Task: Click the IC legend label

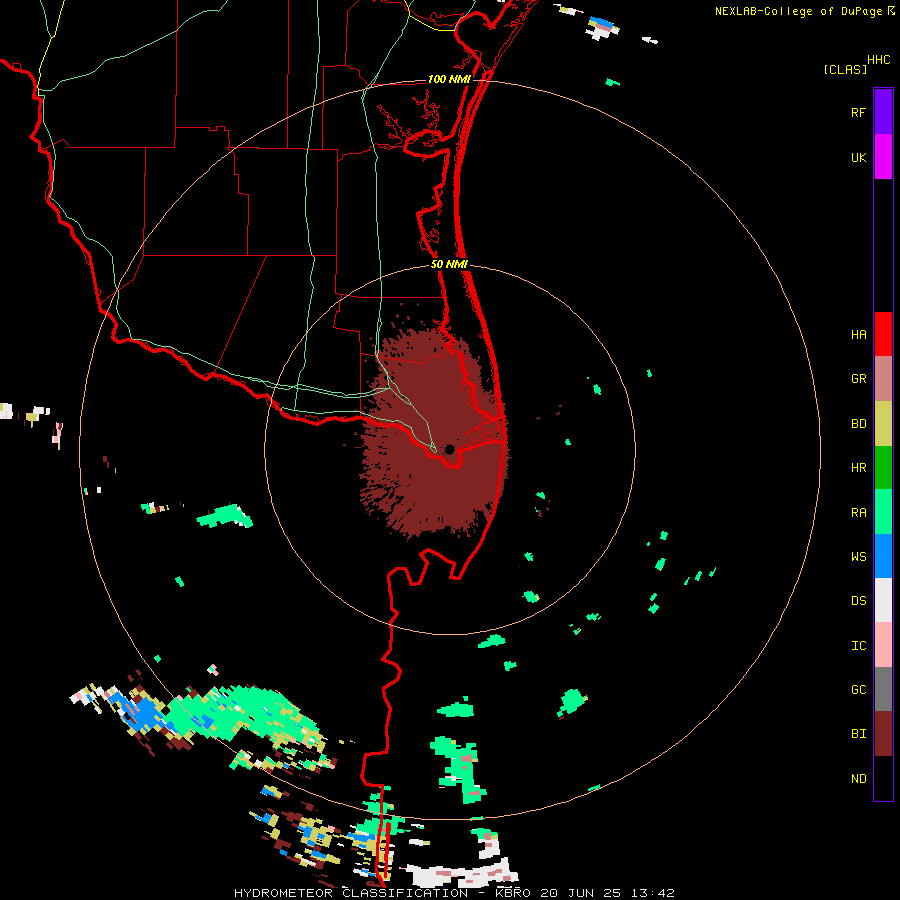Action: click(858, 646)
